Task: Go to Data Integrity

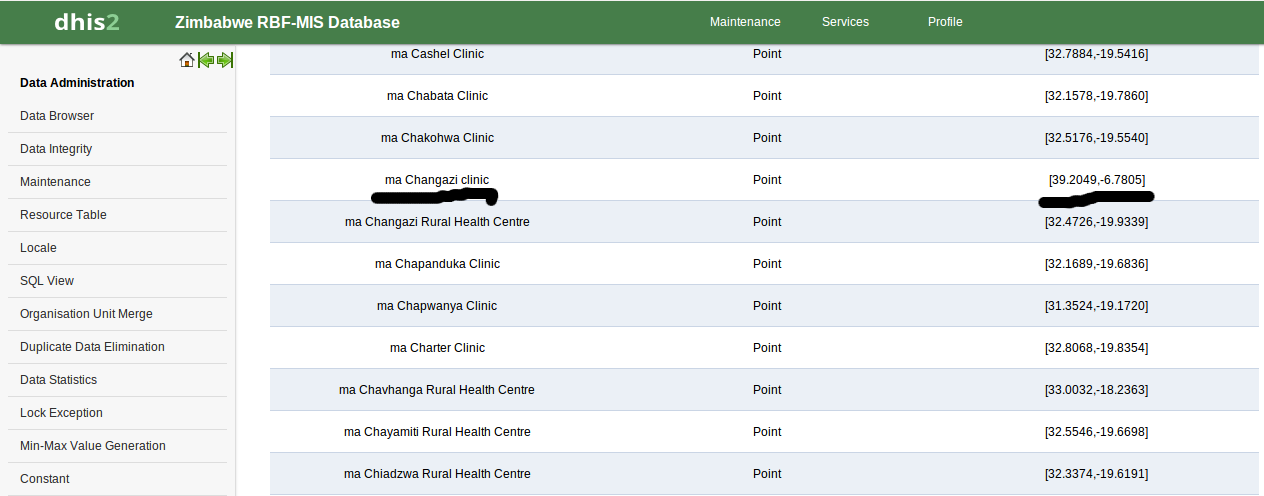Action: tap(56, 149)
